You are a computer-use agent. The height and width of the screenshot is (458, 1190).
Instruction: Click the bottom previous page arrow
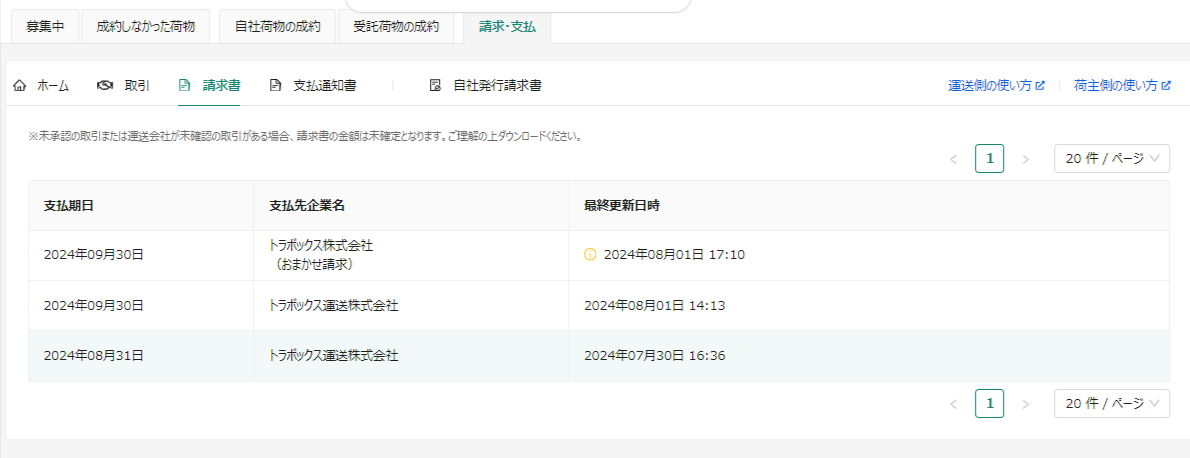click(953, 403)
